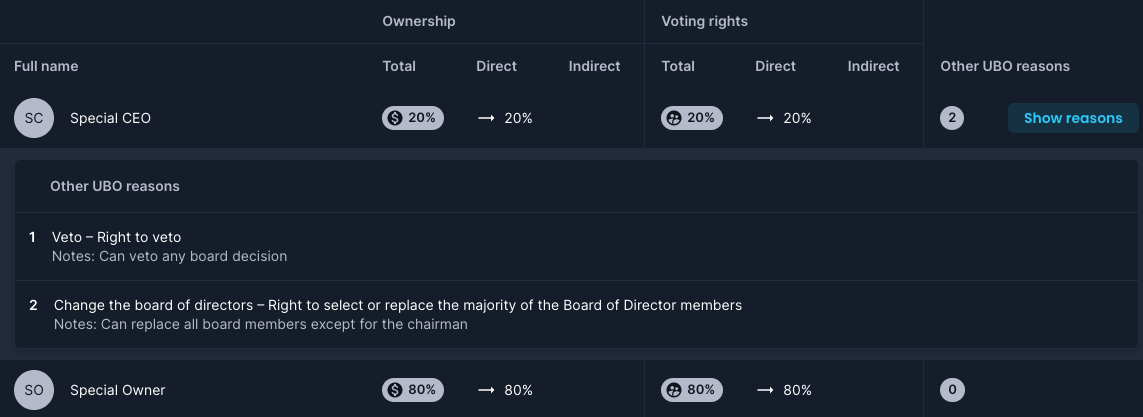Click the 20% ownership total badge

(413, 118)
